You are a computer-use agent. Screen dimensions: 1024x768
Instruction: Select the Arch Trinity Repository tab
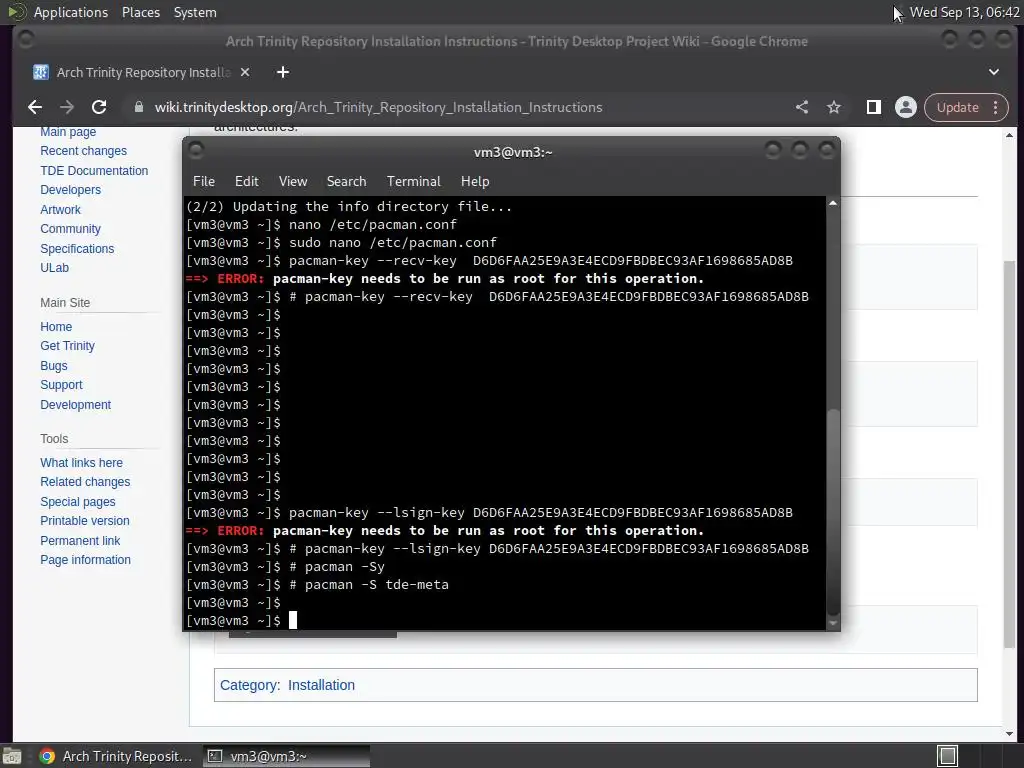[x=142, y=72]
